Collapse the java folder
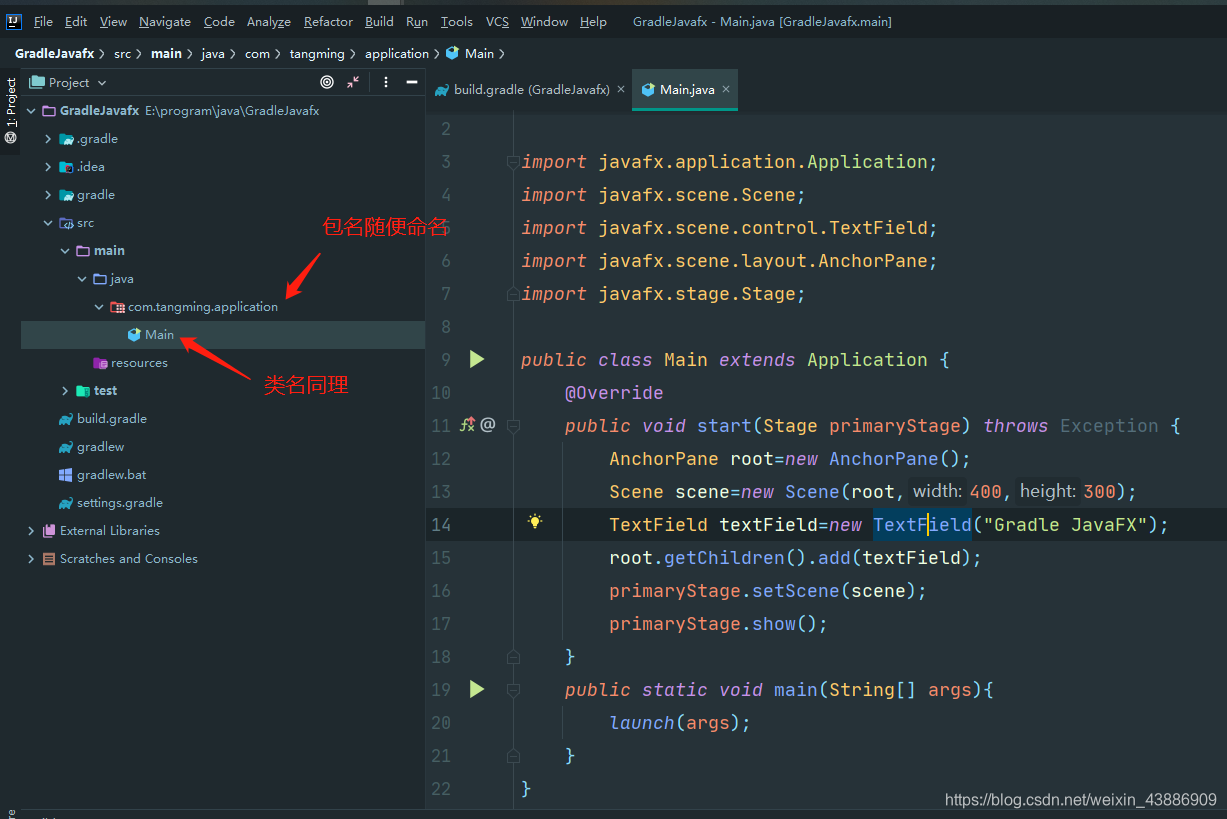This screenshot has width=1227, height=819. pos(82,279)
